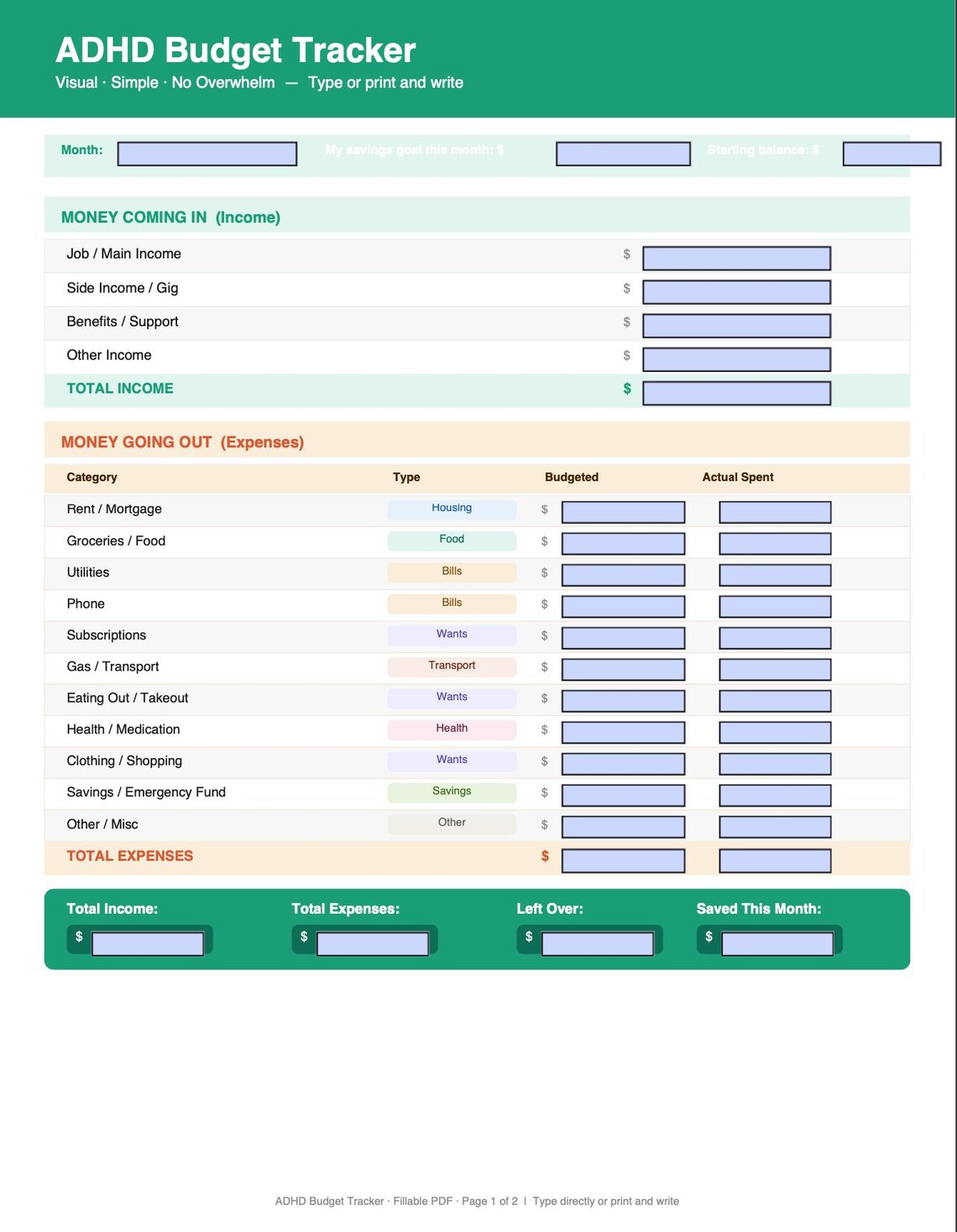Click the savings goal this month field
The width and height of the screenshot is (957, 1232).
coord(623,154)
